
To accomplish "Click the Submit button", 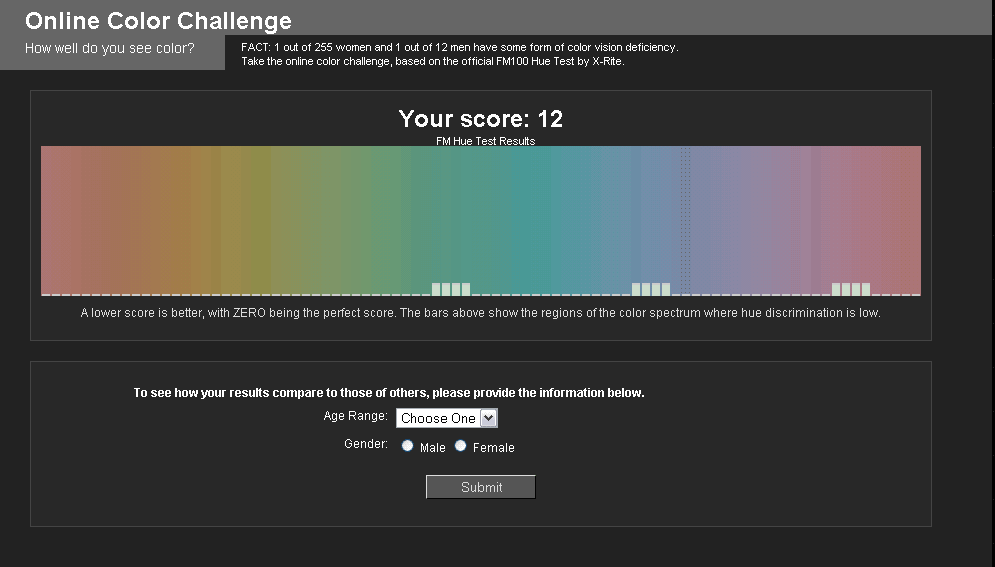I will 481,487.
